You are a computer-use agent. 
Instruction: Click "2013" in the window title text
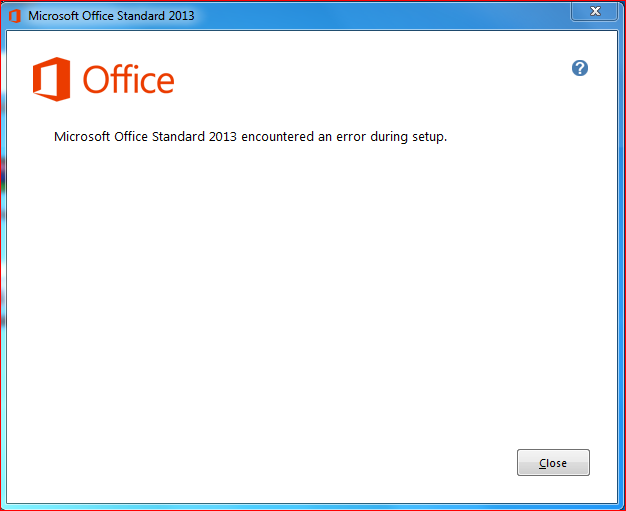pos(181,16)
